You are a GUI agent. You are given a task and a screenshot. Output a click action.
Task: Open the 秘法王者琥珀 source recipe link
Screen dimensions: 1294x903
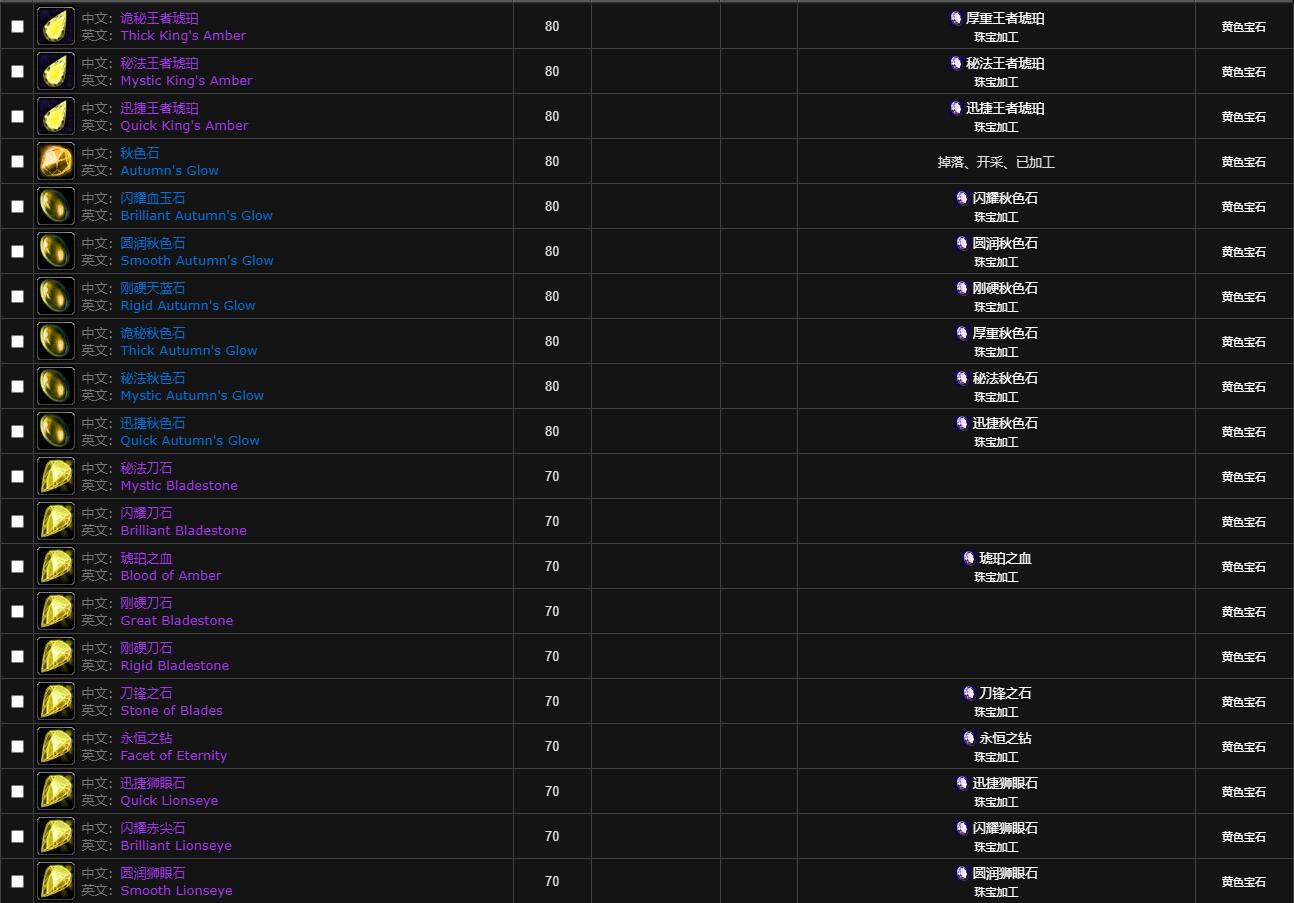click(x=1005, y=63)
